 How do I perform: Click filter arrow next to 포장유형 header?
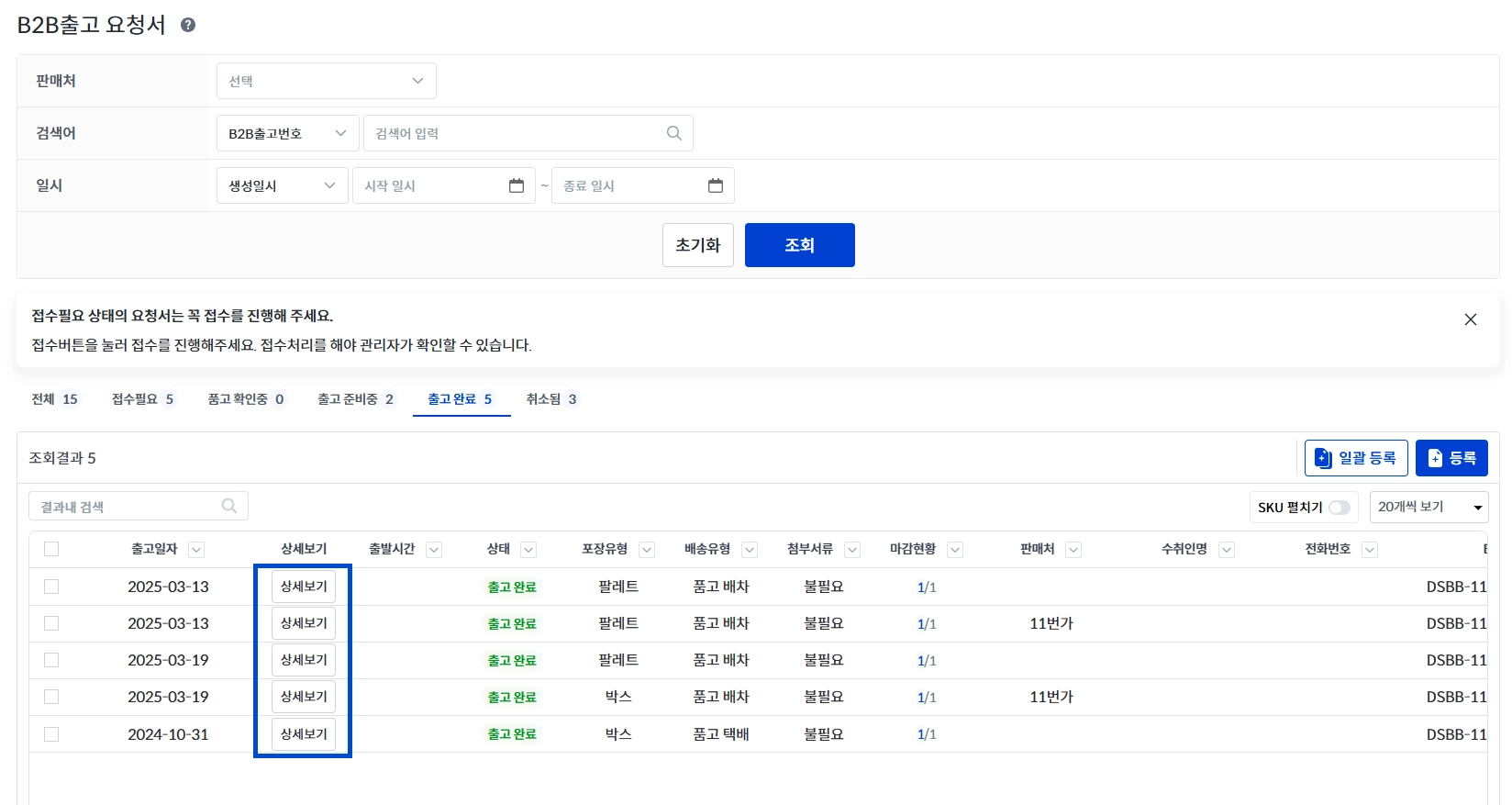(647, 550)
